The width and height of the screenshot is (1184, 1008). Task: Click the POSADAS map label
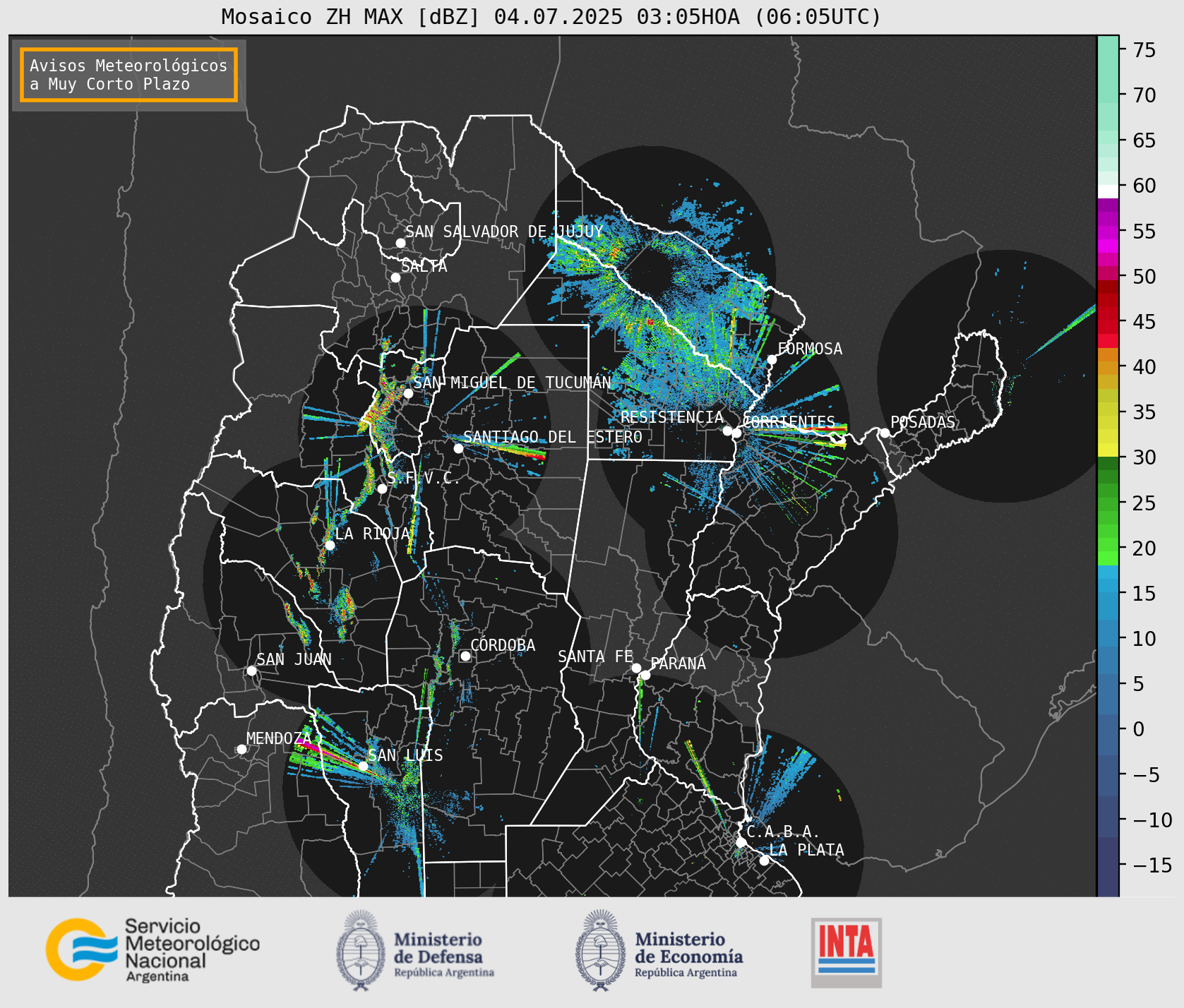[x=923, y=422]
